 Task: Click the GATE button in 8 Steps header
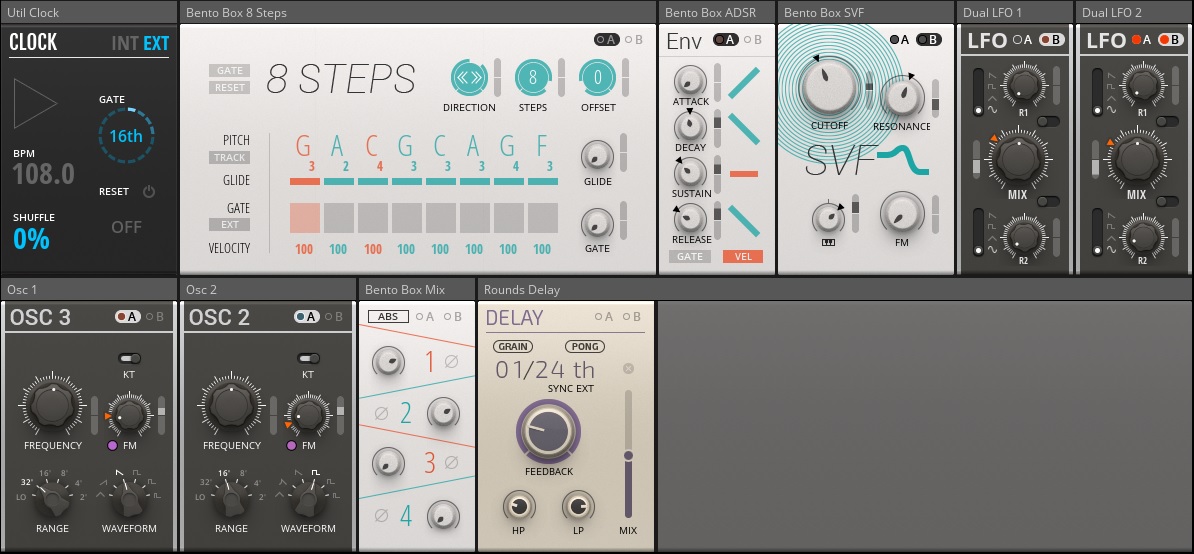coord(229,71)
